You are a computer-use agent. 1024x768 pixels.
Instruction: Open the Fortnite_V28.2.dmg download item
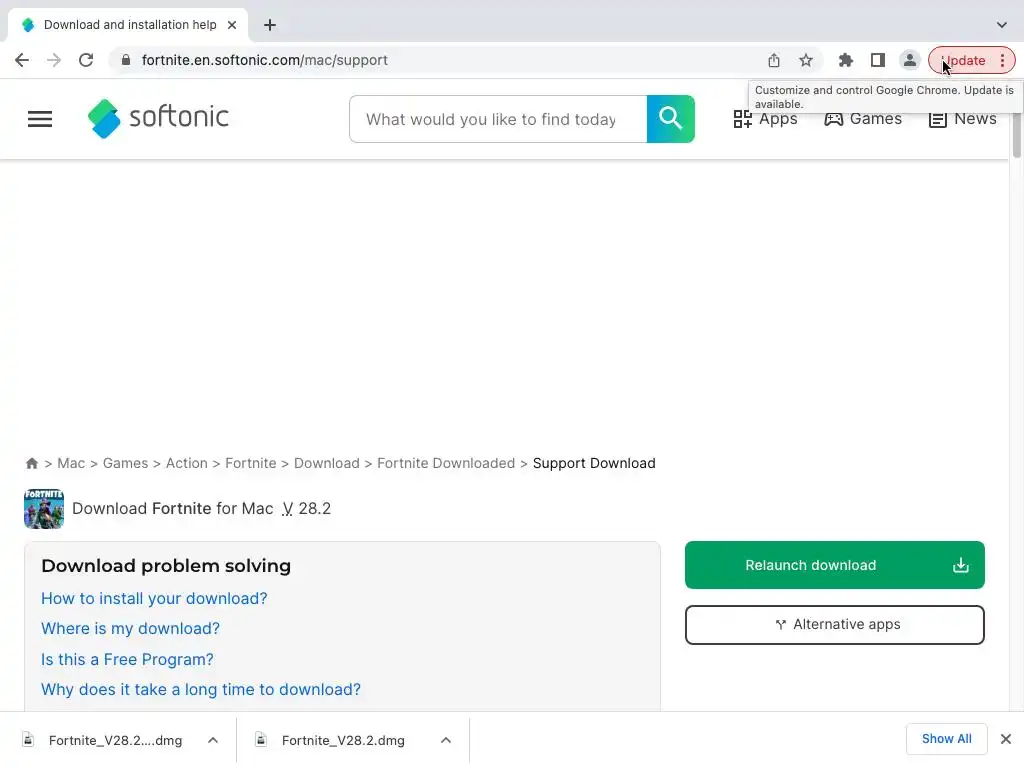[331, 740]
